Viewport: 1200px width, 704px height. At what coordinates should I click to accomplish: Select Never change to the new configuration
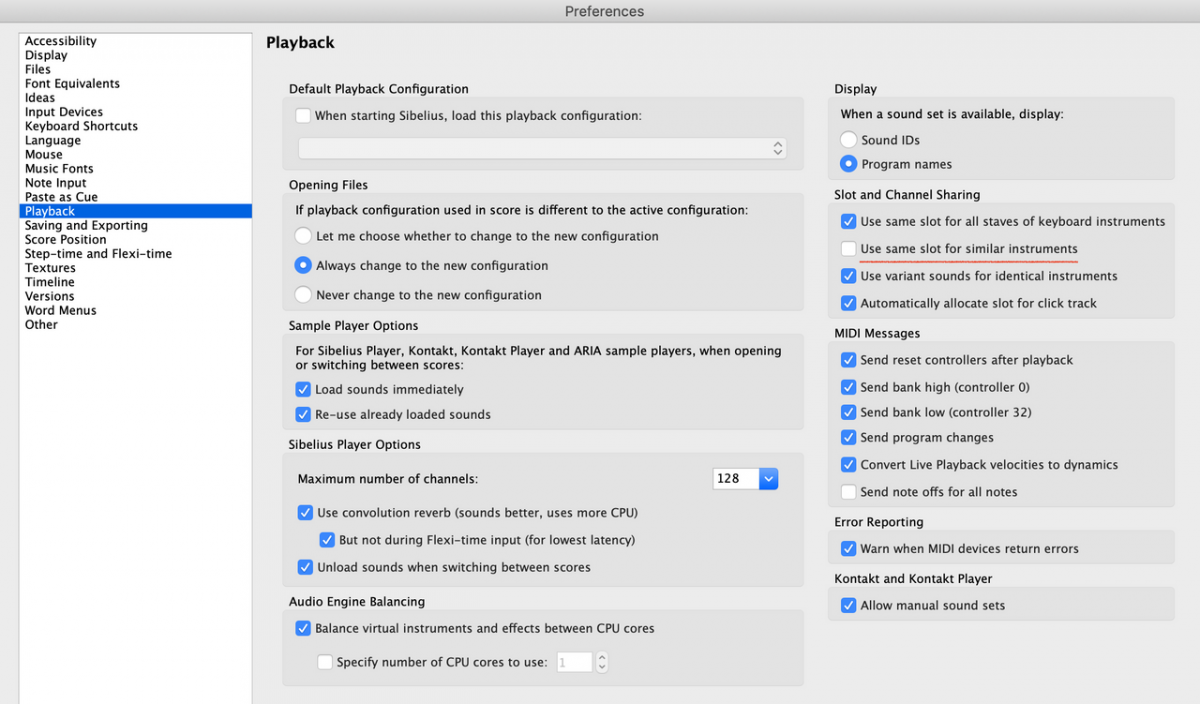point(303,295)
